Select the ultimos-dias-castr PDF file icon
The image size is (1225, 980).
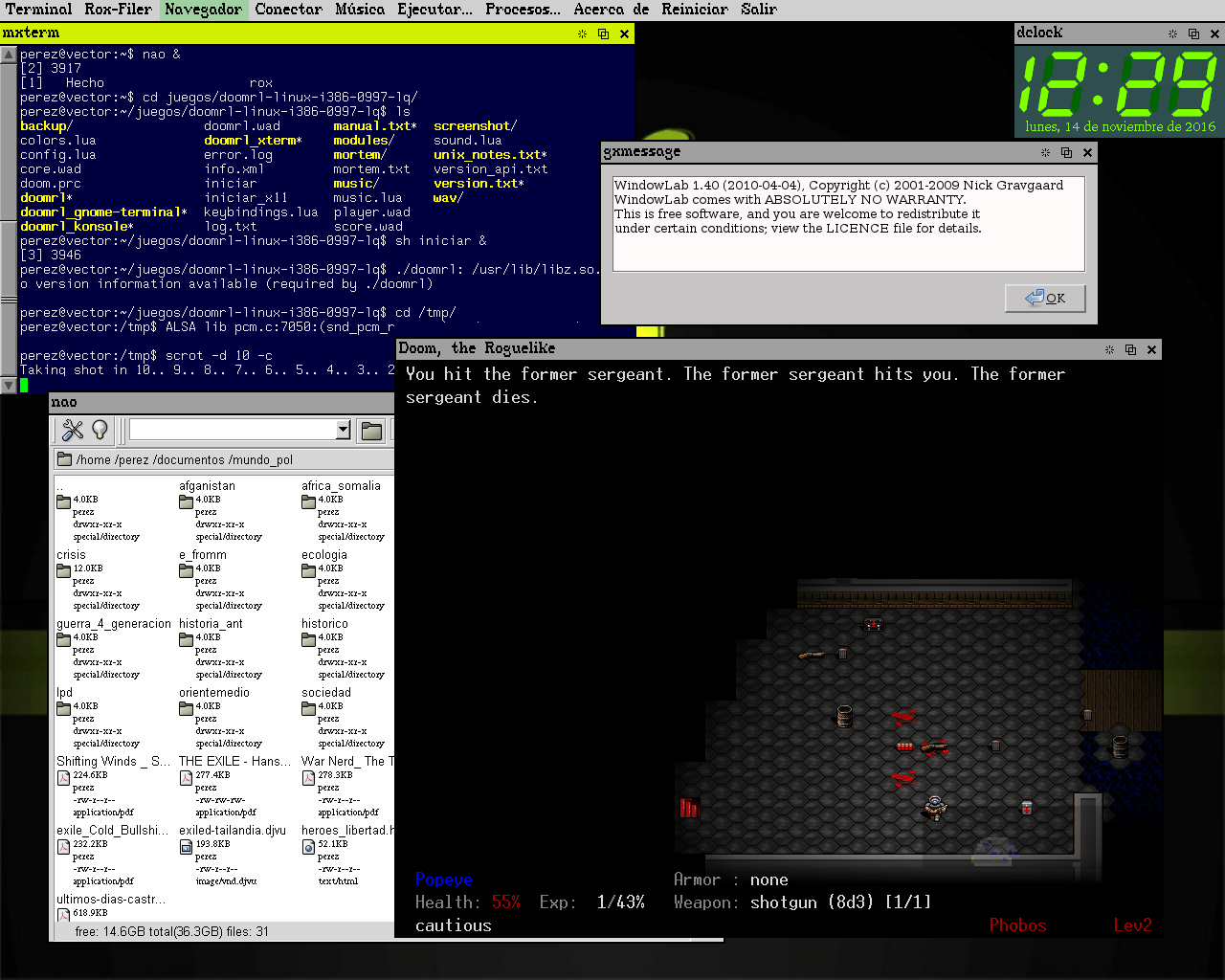click(63, 915)
